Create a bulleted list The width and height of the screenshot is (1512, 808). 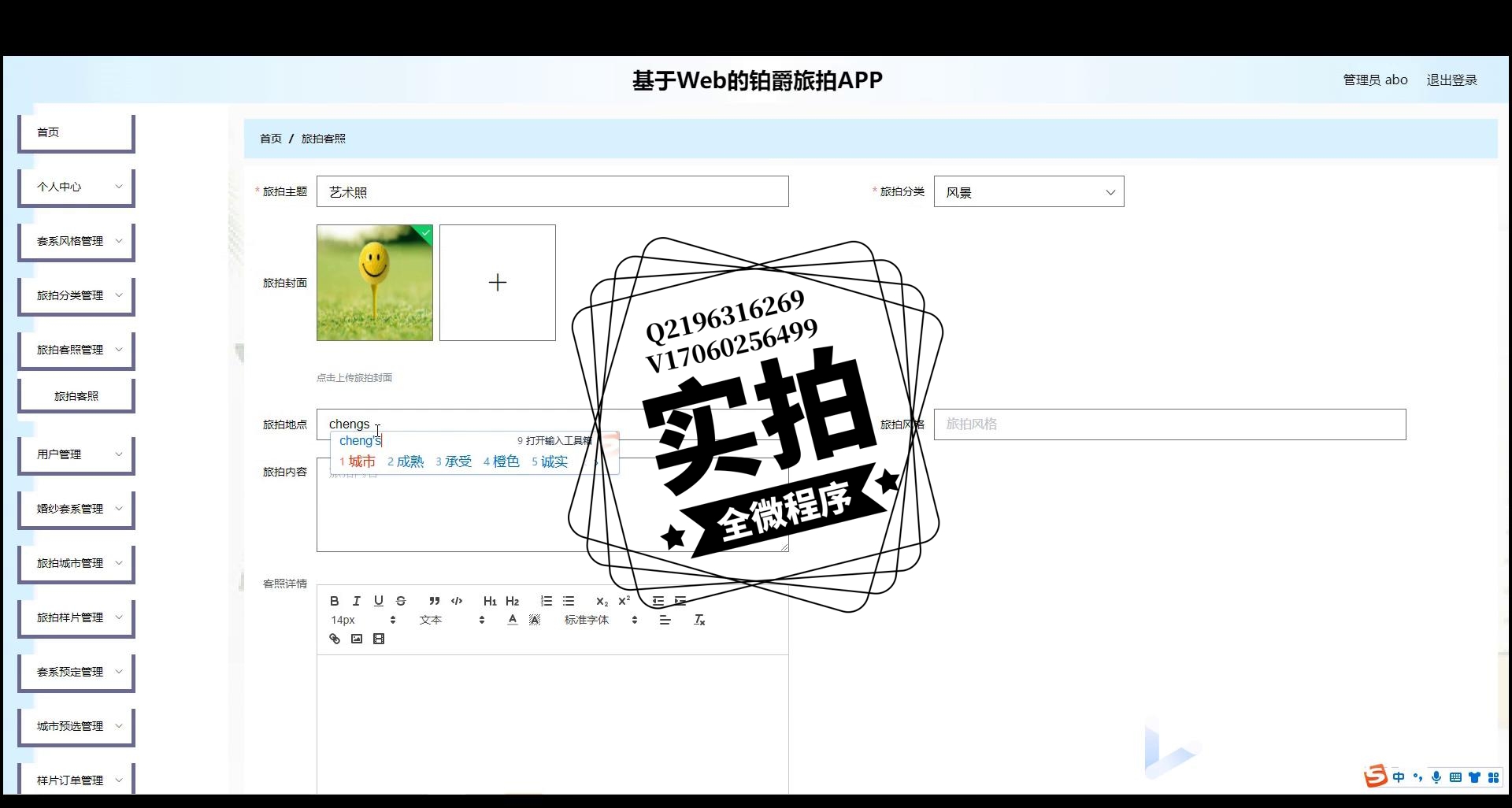[x=569, y=601]
